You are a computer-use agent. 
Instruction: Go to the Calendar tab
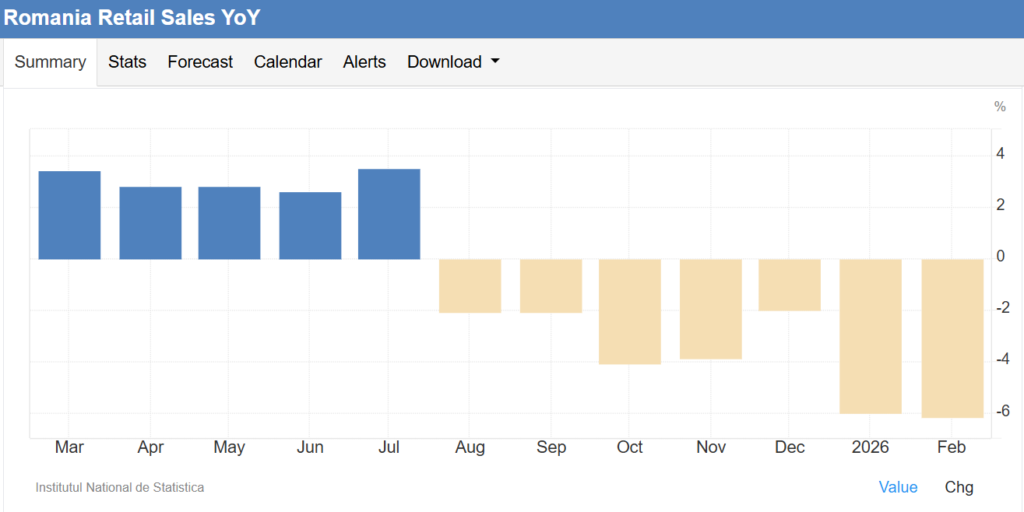pyautogui.click(x=288, y=62)
